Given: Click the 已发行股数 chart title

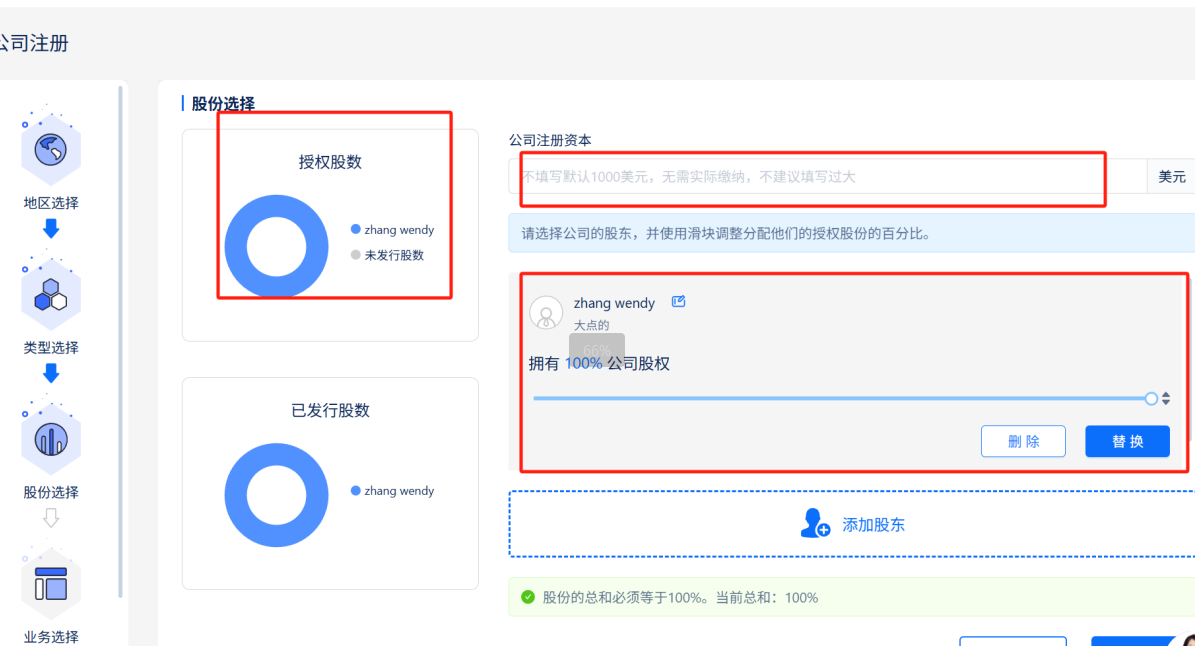Looking at the screenshot, I should coord(330,410).
